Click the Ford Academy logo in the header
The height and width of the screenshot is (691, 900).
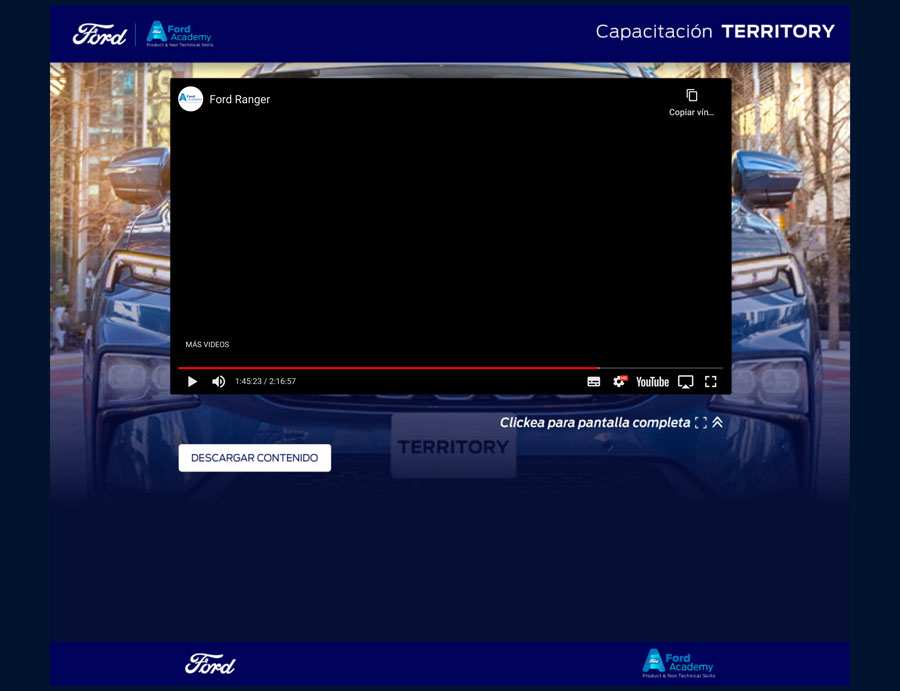(179, 34)
